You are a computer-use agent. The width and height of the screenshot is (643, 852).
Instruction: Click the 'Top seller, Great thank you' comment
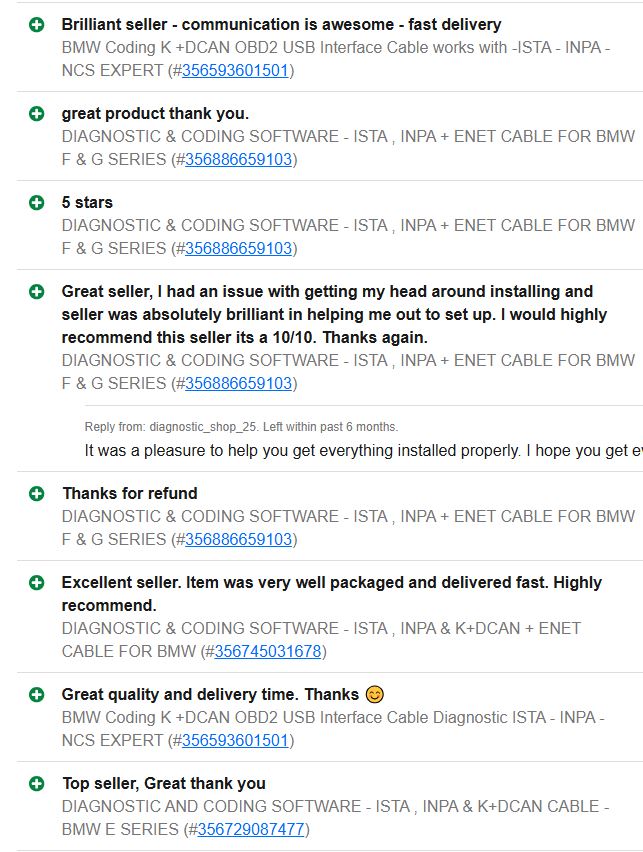(164, 784)
